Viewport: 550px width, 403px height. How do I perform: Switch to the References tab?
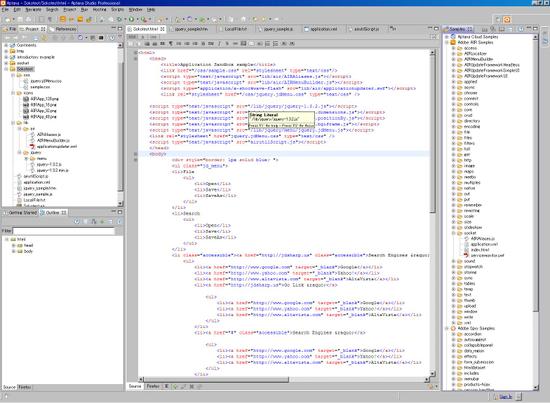pos(63,29)
